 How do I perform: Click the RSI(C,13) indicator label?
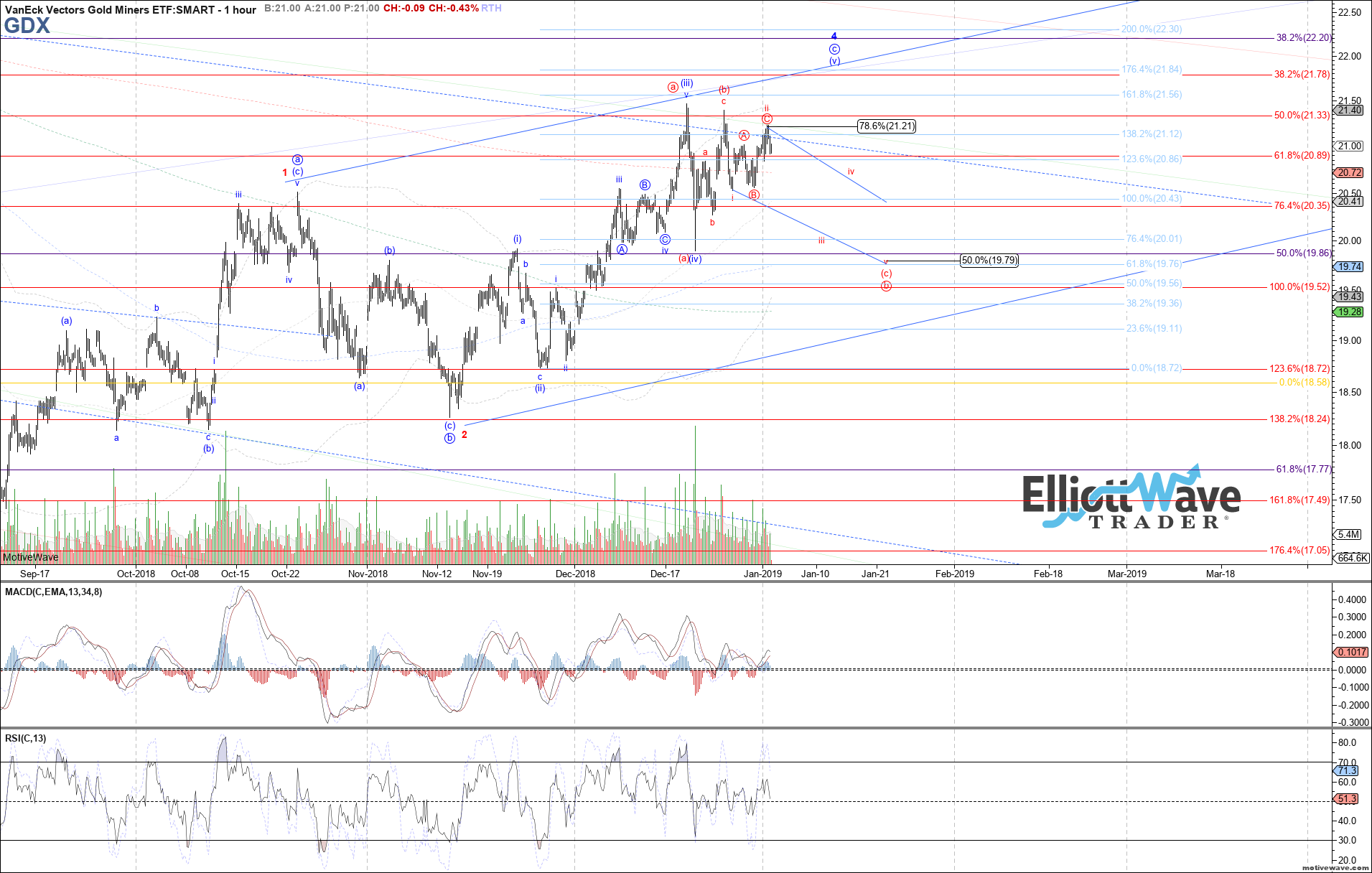tap(25, 738)
